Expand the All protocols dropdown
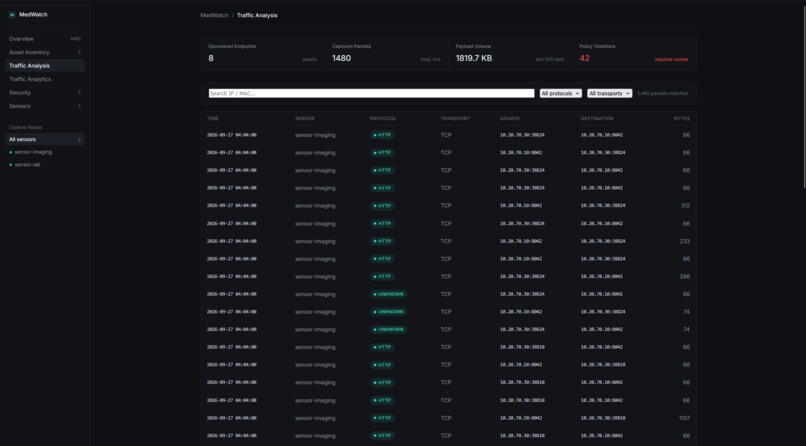Screen dimensions: 806x446 tap(561, 94)
